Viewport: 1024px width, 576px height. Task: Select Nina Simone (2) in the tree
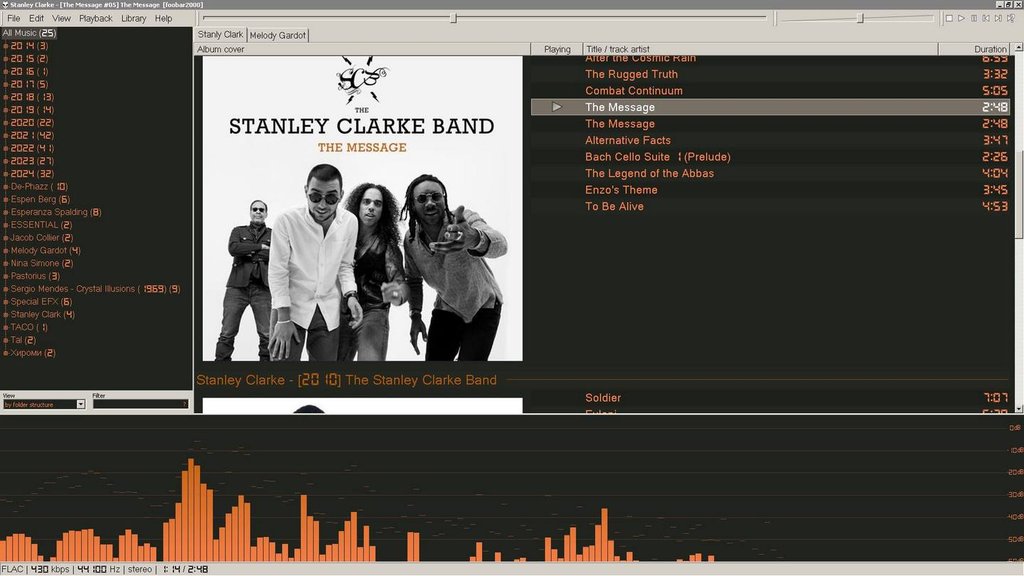[42, 263]
